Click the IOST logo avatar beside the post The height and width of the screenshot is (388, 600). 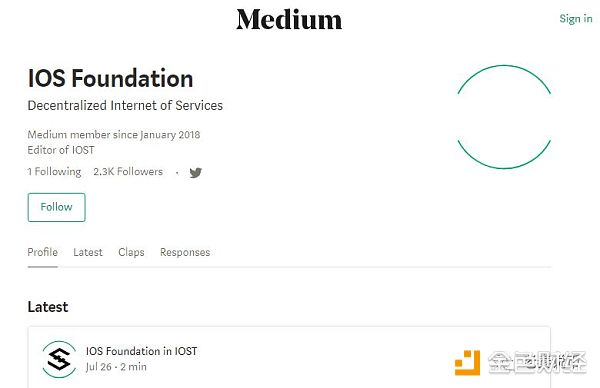(x=59, y=359)
